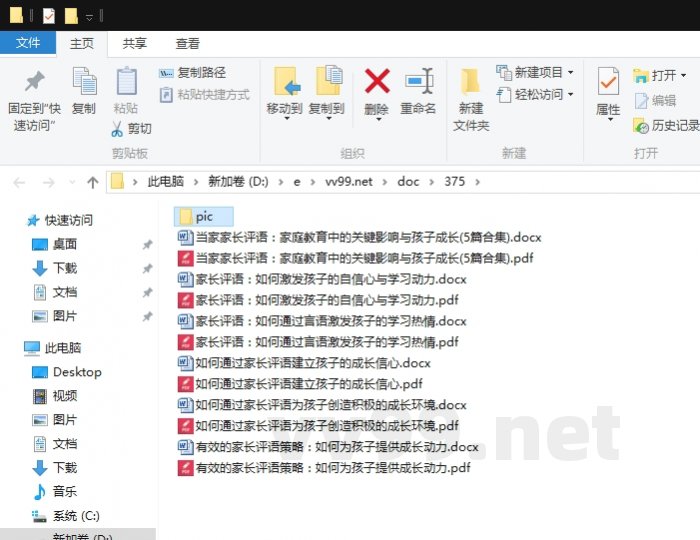
Task: Switch to the Share (共享) tab
Action: [x=134, y=43]
